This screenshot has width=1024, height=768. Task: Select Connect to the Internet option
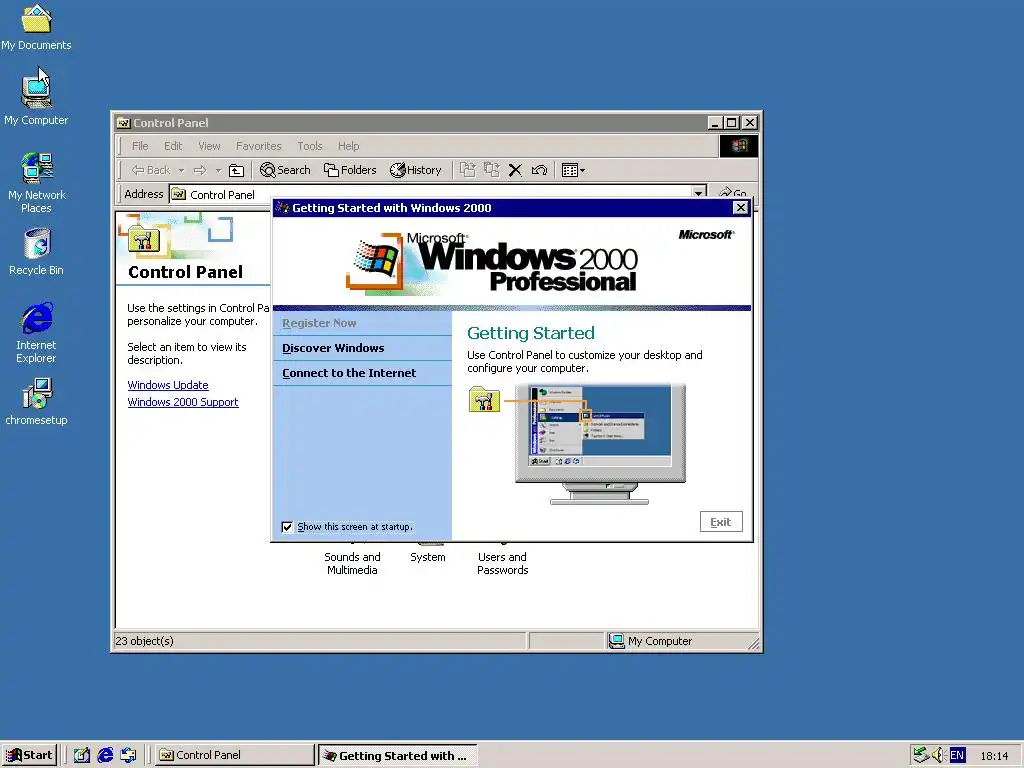[x=349, y=373]
